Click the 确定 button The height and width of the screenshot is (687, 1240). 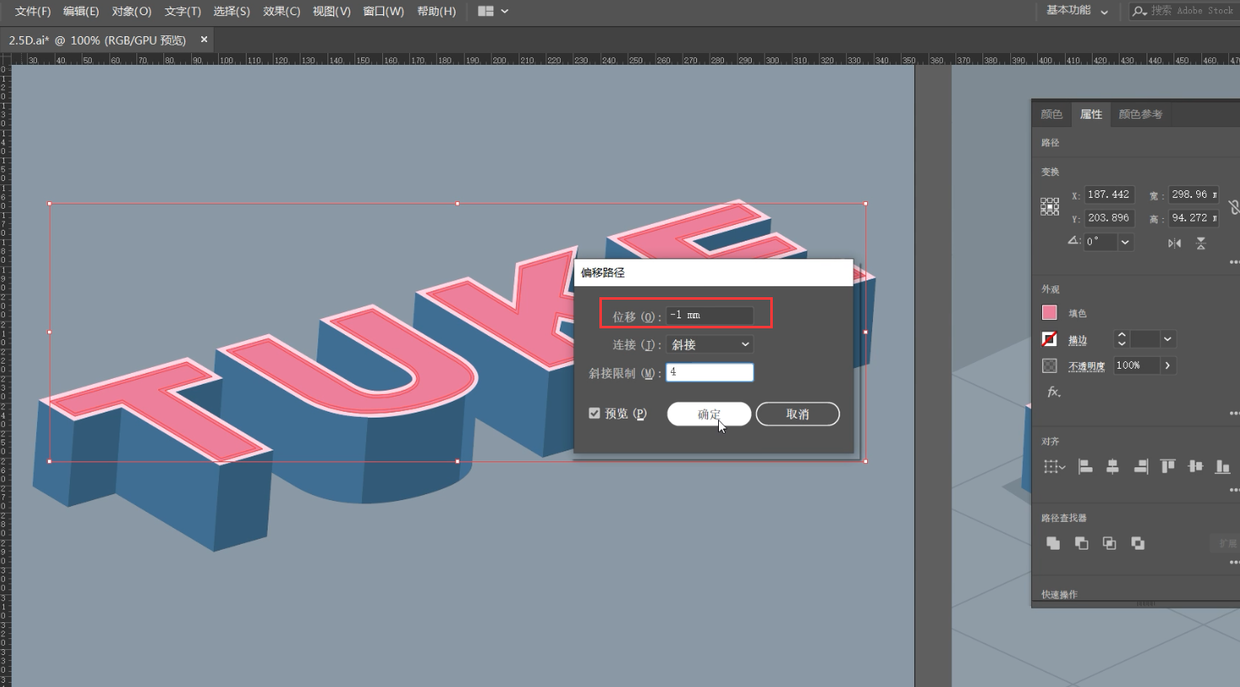[x=709, y=414]
